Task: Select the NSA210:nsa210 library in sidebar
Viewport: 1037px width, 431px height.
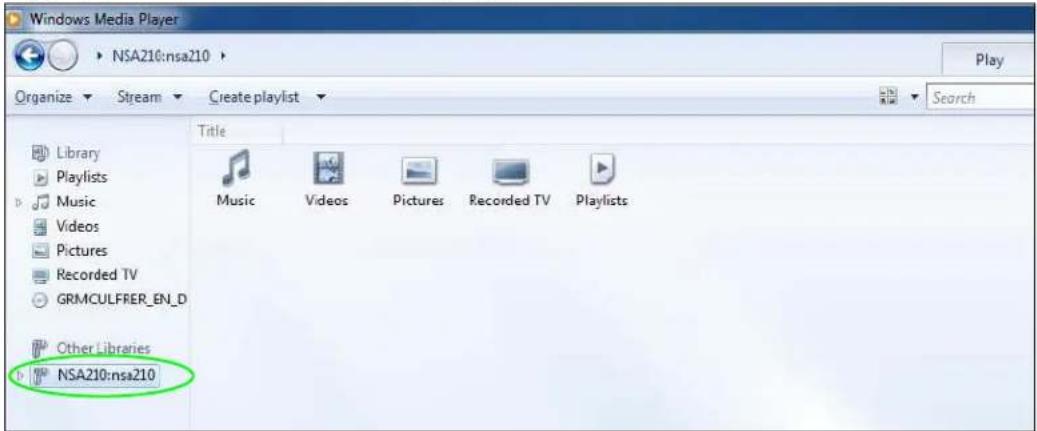Action: pyautogui.click(x=95, y=375)
